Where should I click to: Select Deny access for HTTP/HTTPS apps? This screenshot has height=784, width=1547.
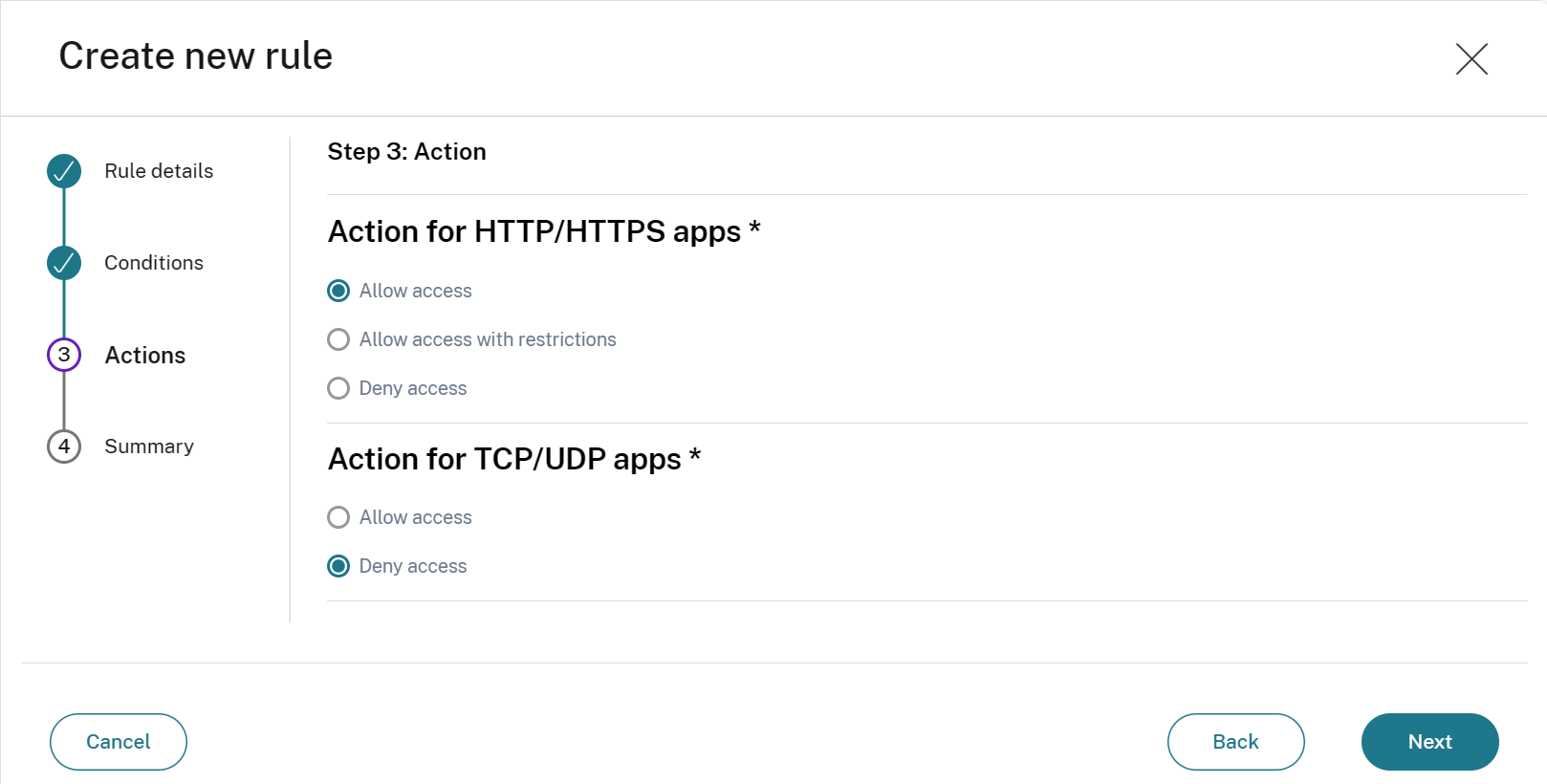[338, 388]
